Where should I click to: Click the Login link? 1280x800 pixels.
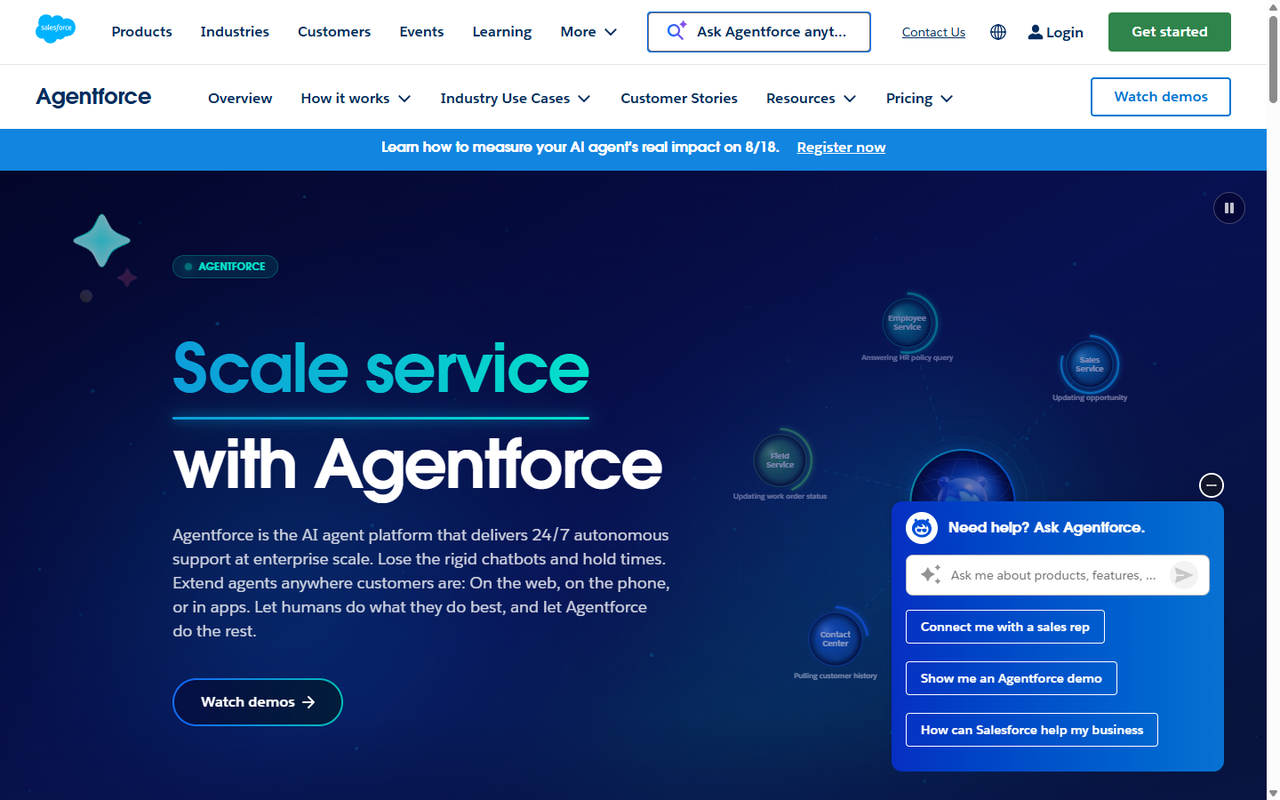[x=1056, y=32]
